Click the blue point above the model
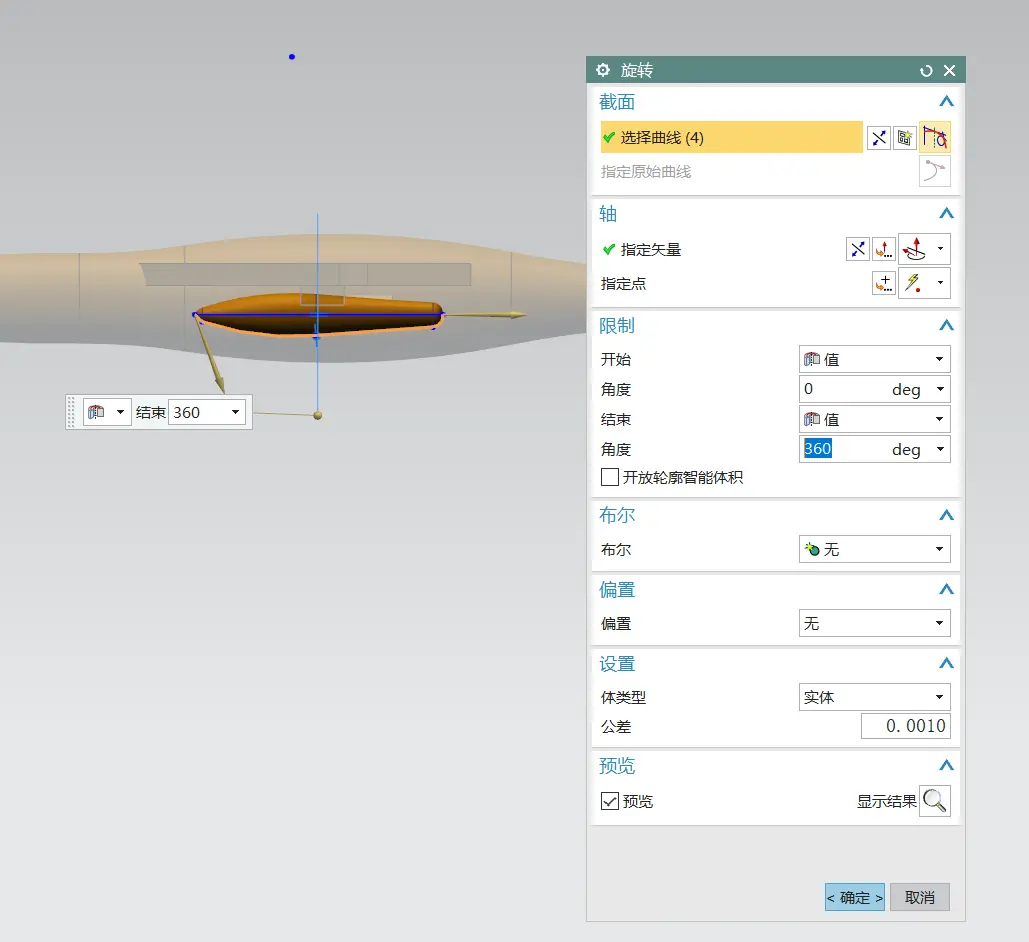Screen dimensions: 1029x942 coord(292,57)
